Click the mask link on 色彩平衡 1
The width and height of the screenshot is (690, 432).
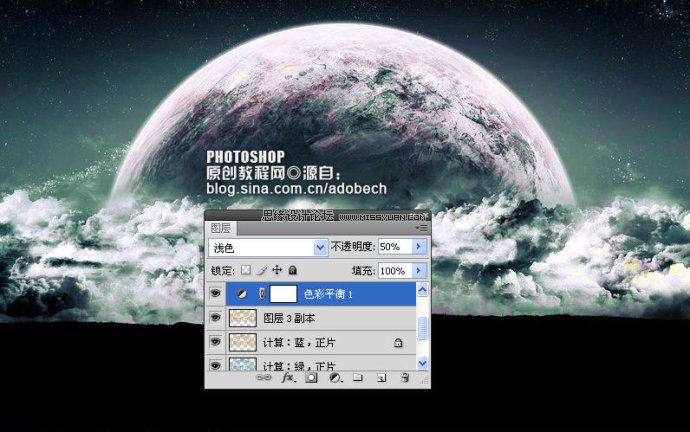pyautogui.click(x=262, y=294)
